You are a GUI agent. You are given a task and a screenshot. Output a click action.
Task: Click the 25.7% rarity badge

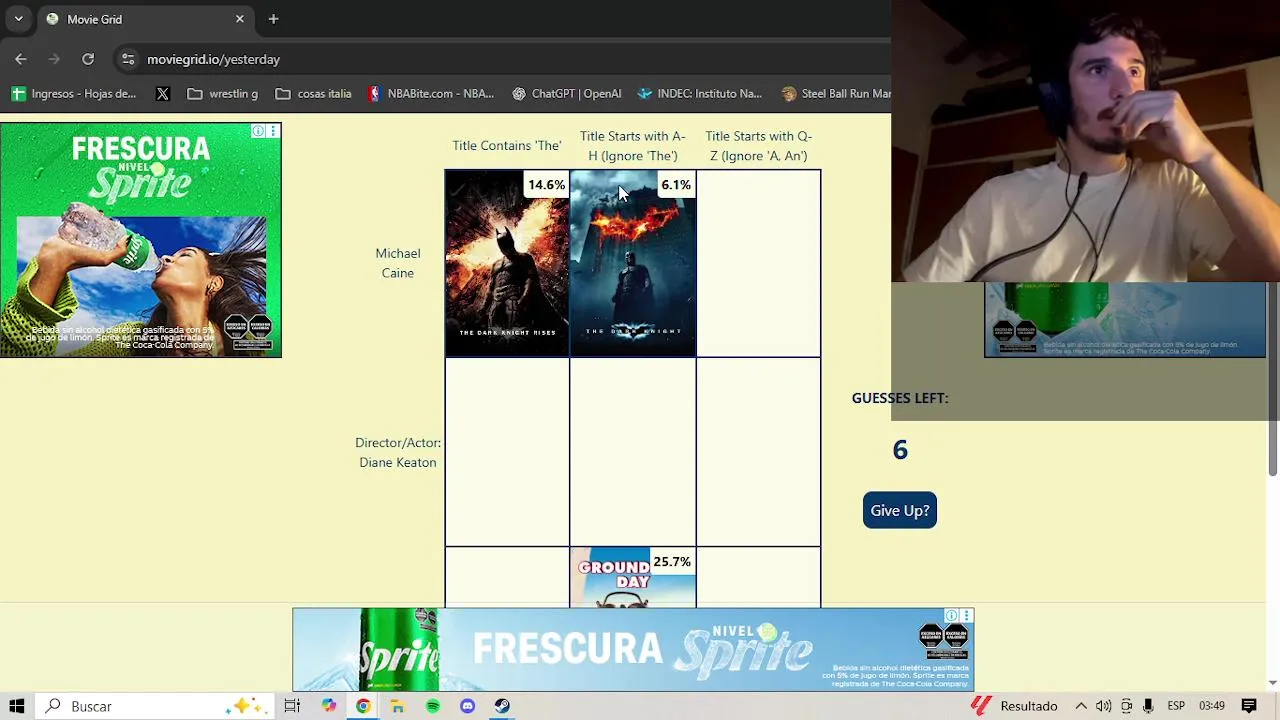point(672,562)
